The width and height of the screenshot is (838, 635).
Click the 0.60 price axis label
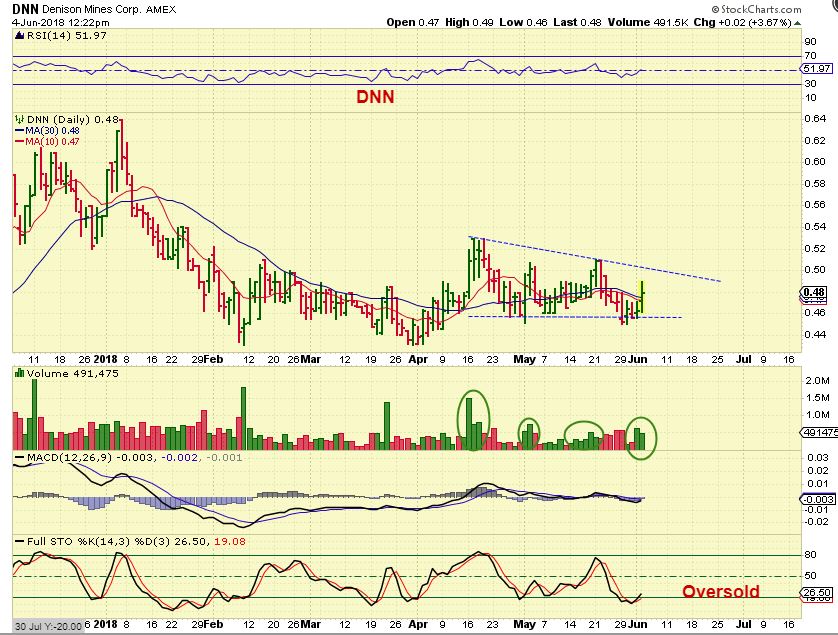point(815,162)
